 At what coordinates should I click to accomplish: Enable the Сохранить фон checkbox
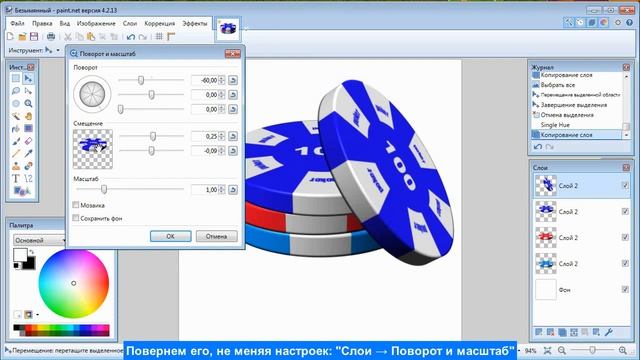pos(76,218)
